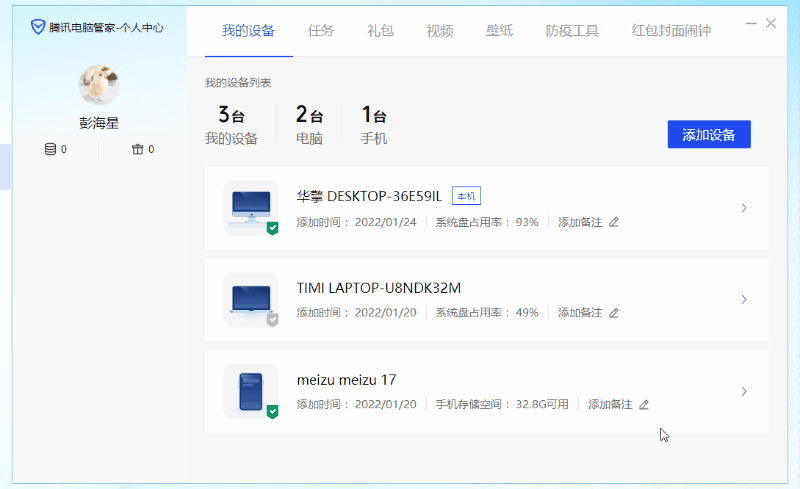Open the 壁纸 tab

coord(499,31)
